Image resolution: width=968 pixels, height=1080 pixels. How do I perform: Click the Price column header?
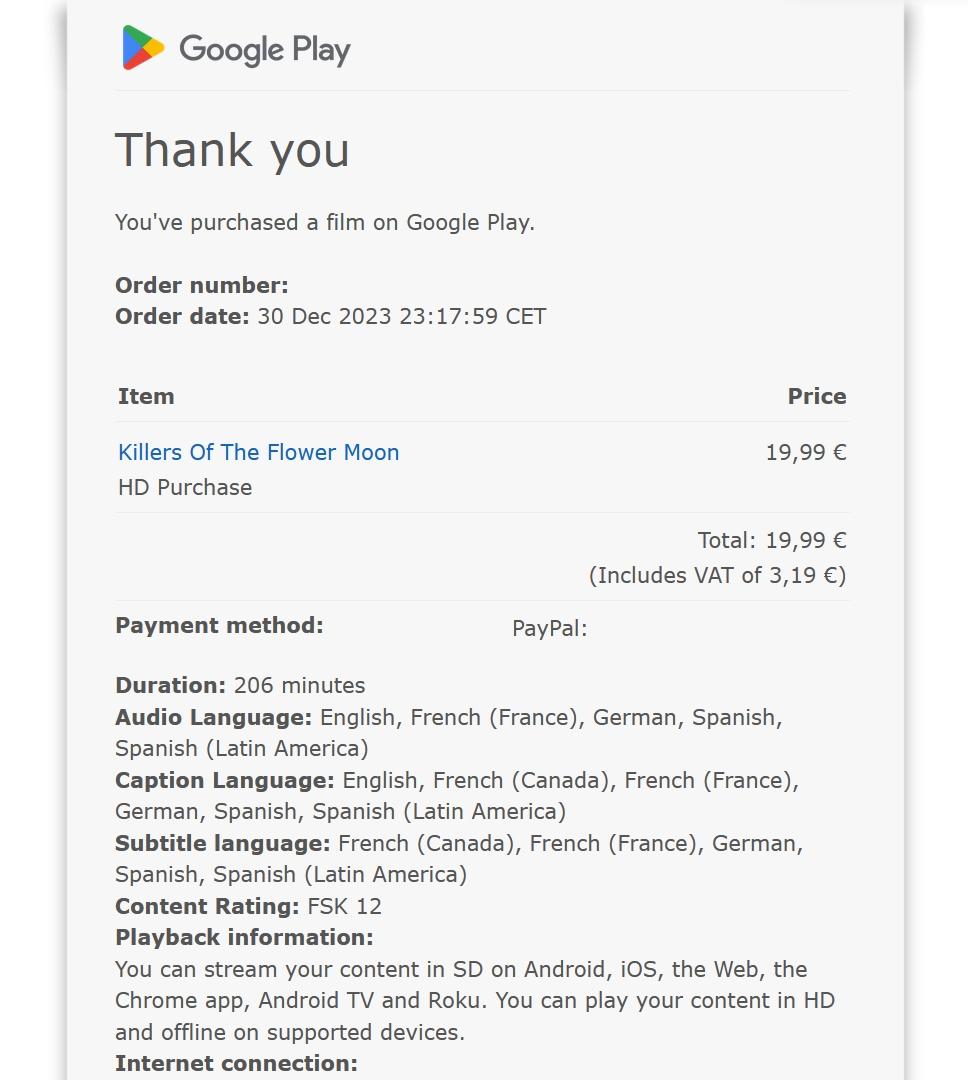pyautogui.click(x=816, y=396)
